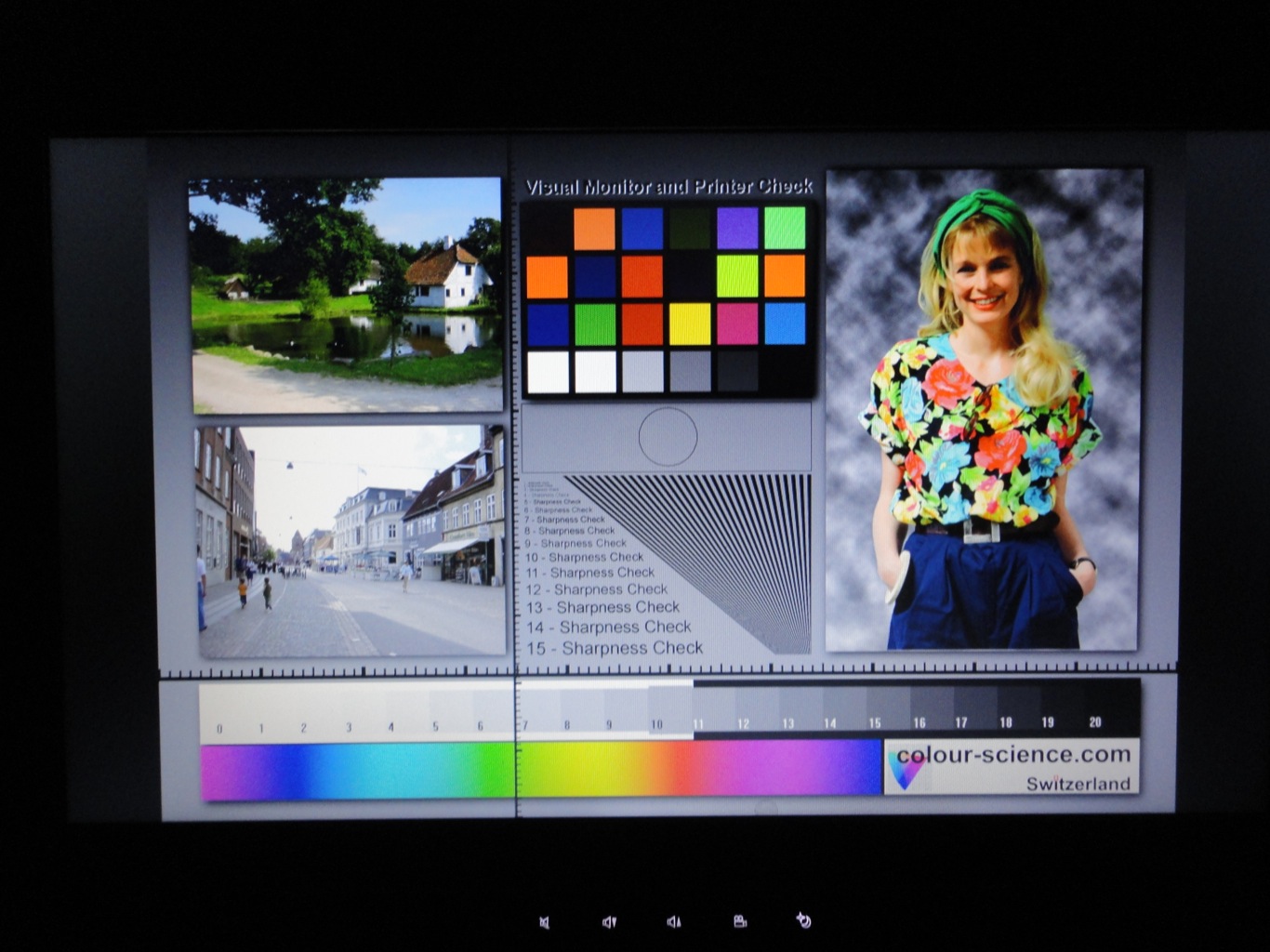Viewport: 1270px width, 952px height.
Task: Mute the speaker using the mute icon
Action: (547, 920)
